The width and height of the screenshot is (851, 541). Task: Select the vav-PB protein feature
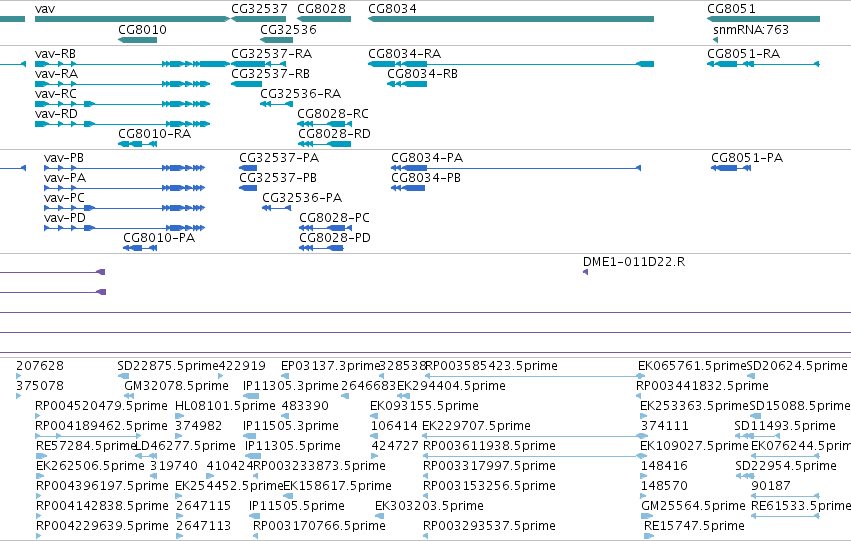pos(124,168)
